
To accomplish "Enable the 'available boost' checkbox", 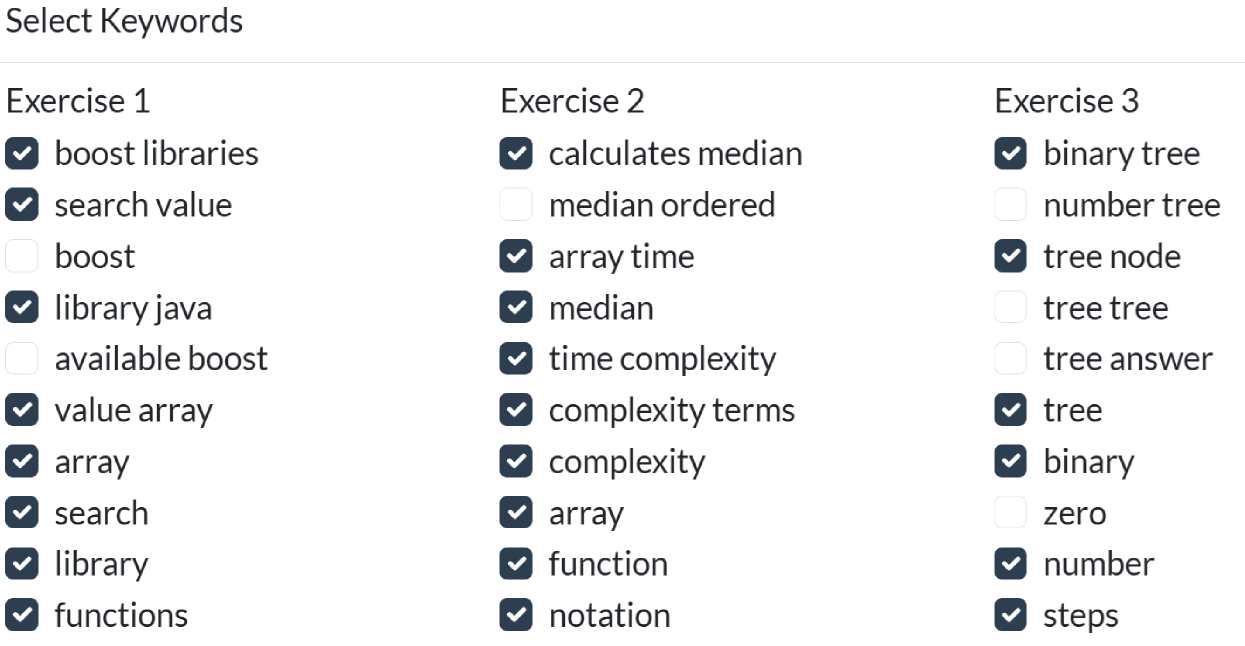I will pos(22,359).
